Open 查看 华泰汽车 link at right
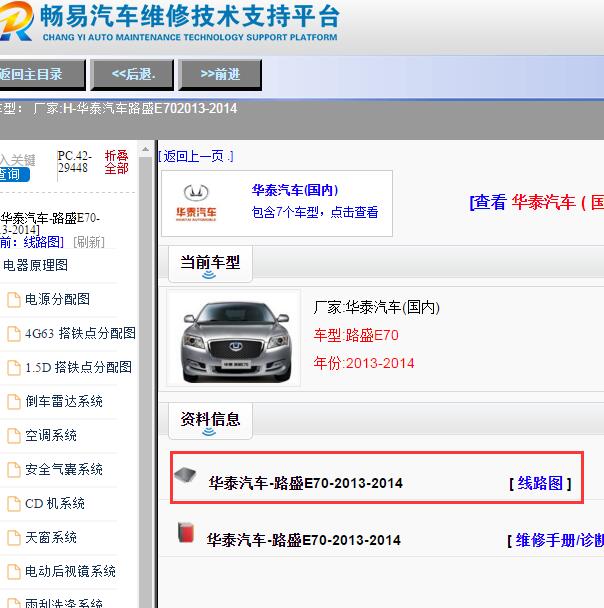Viewport: 604px width, 608px height. (x=537, y=202)
